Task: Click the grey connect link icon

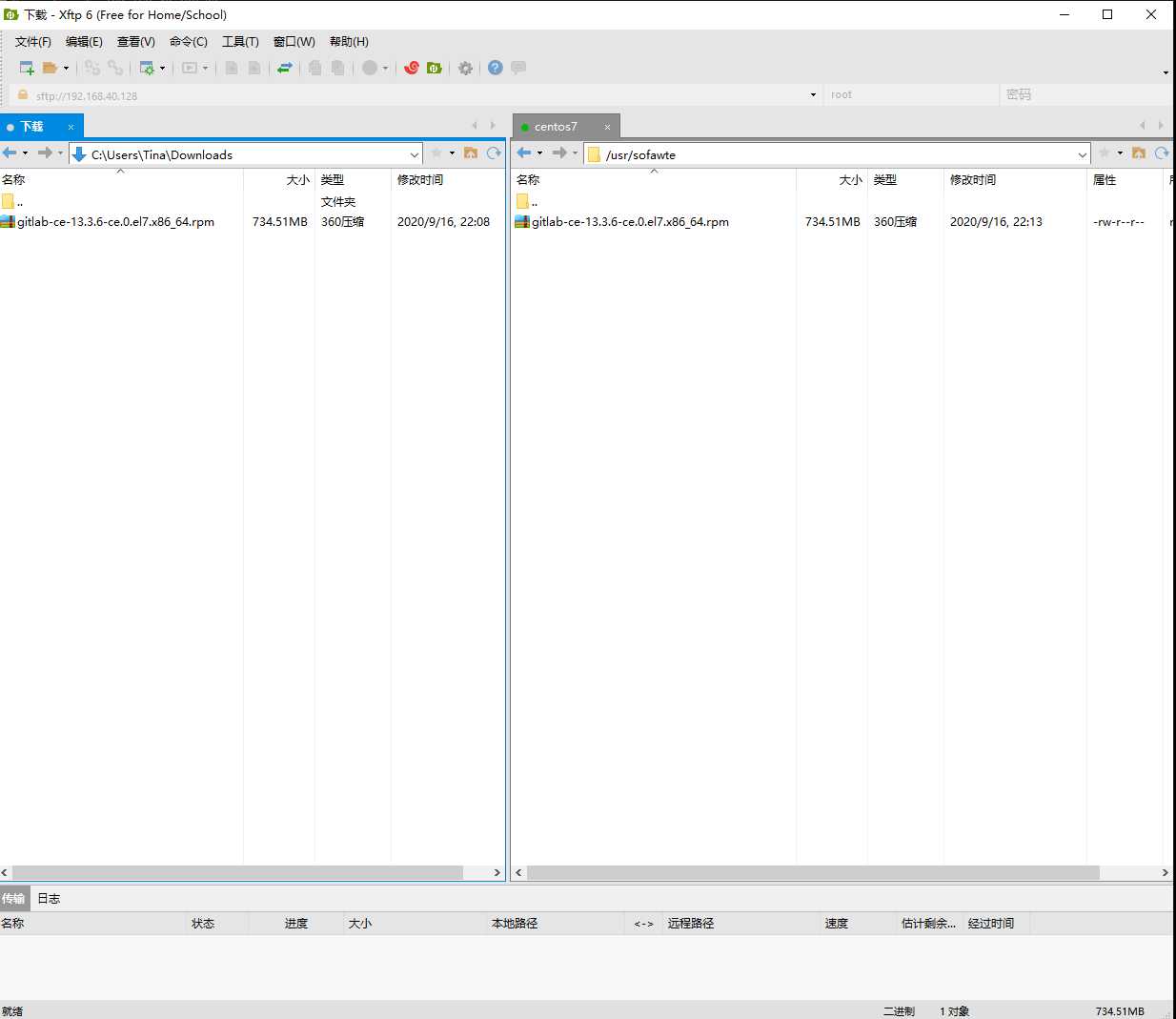Action: (x=92, y=68)
